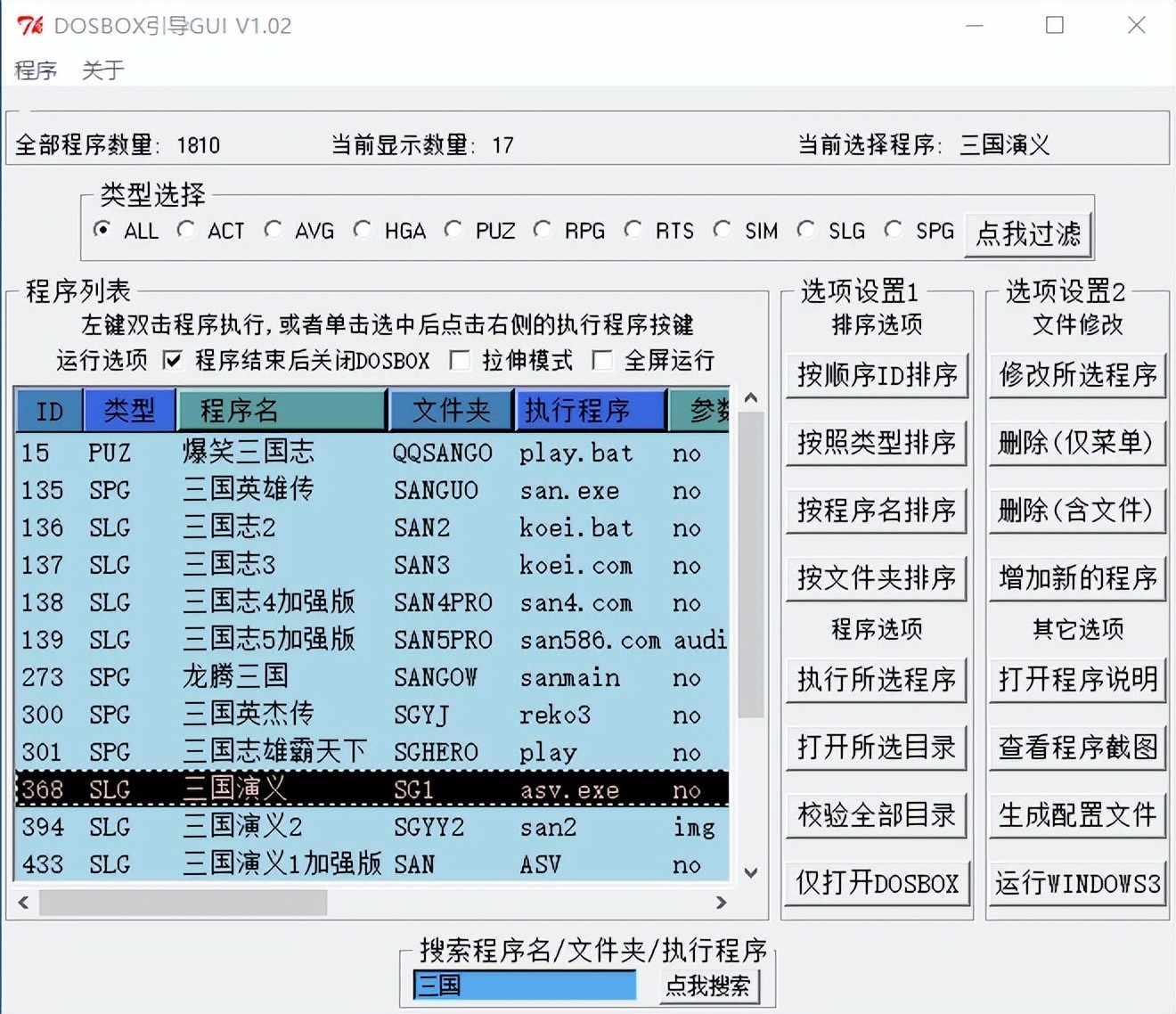The image size is (1176, 1014).
Task: Click 校验全部目录 button
Action: [x=877, y=814]
